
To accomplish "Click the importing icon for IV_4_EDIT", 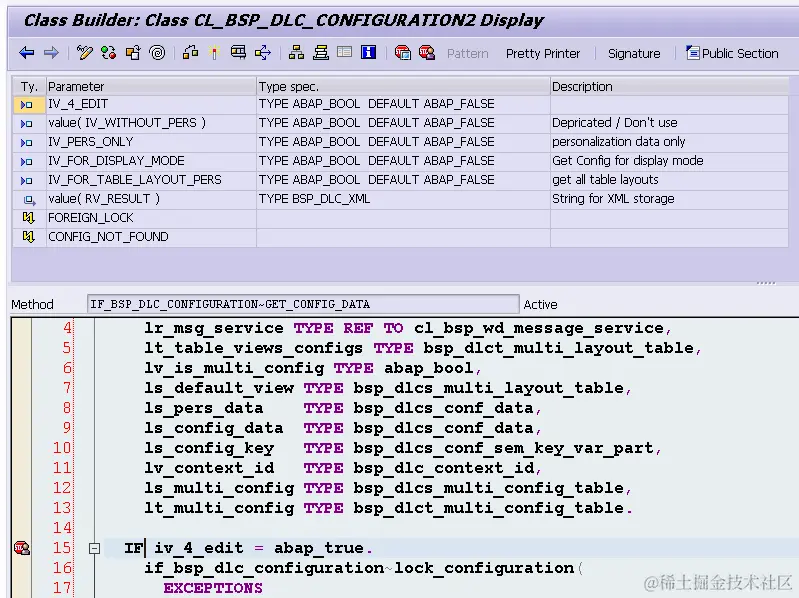I will coord(26,104).
